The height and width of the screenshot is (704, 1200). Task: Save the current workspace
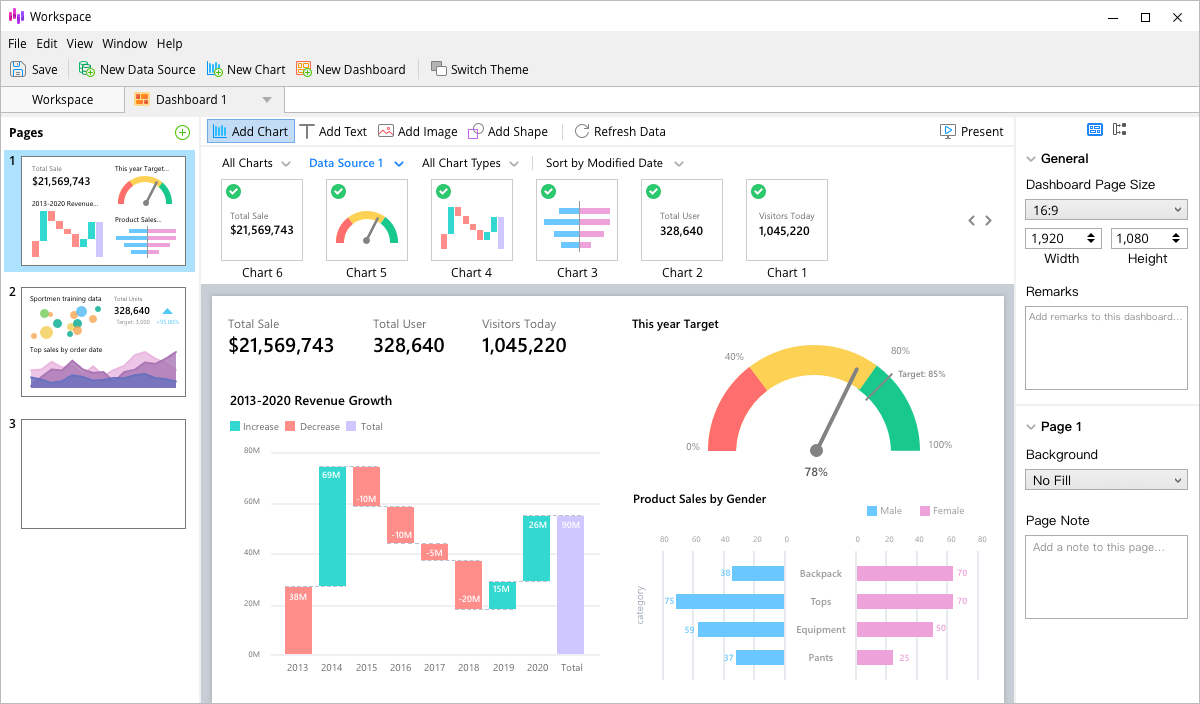coord(34,69)
